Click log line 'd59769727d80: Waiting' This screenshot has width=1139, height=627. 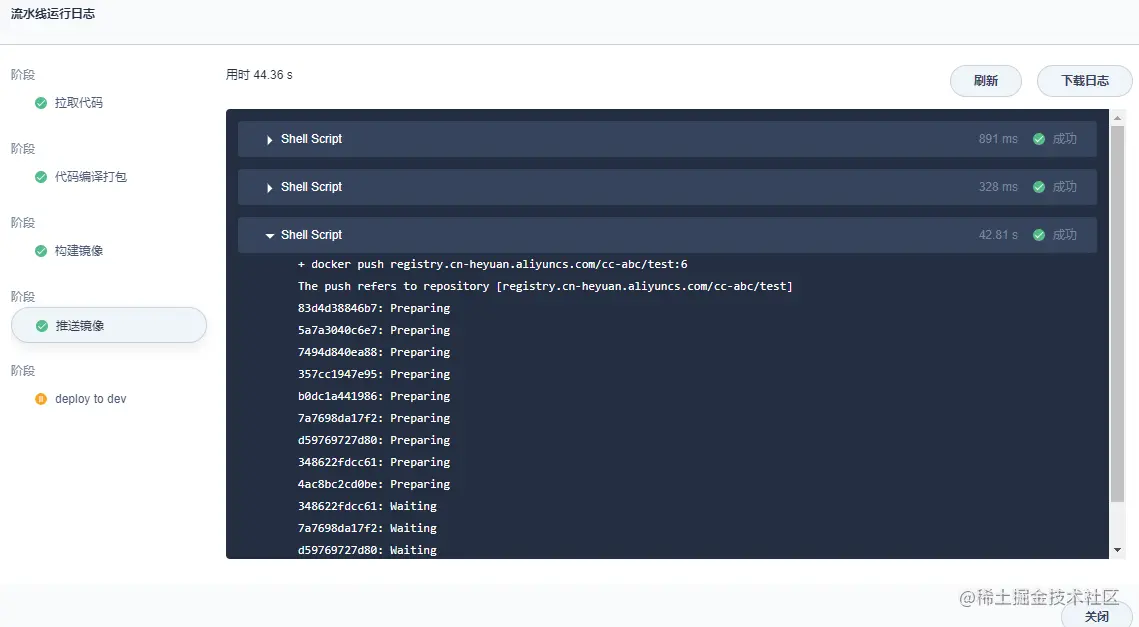click(x=368, y=550)
